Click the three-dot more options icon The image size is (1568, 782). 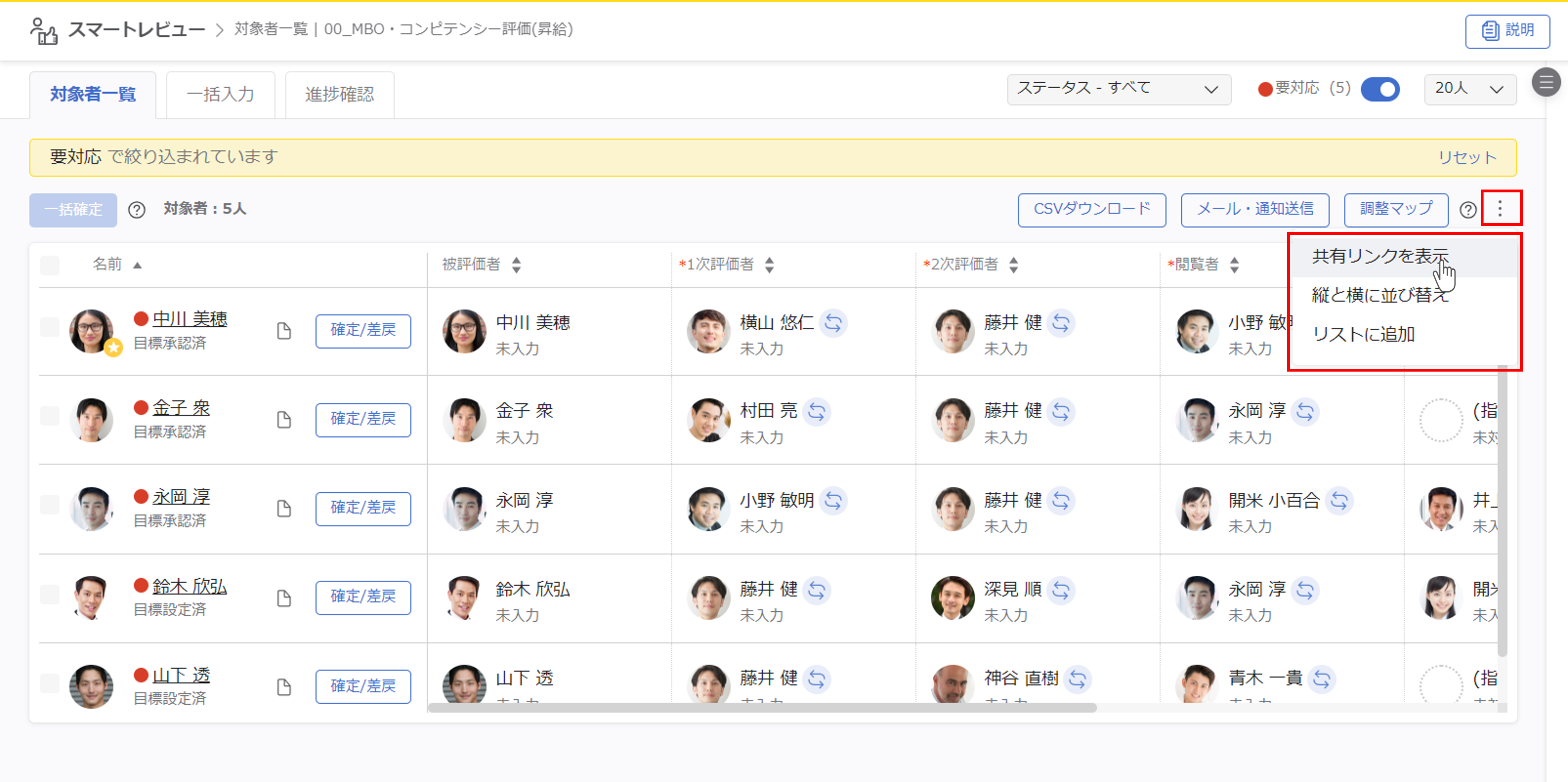pyautogui.click(x=1499, y=209)
